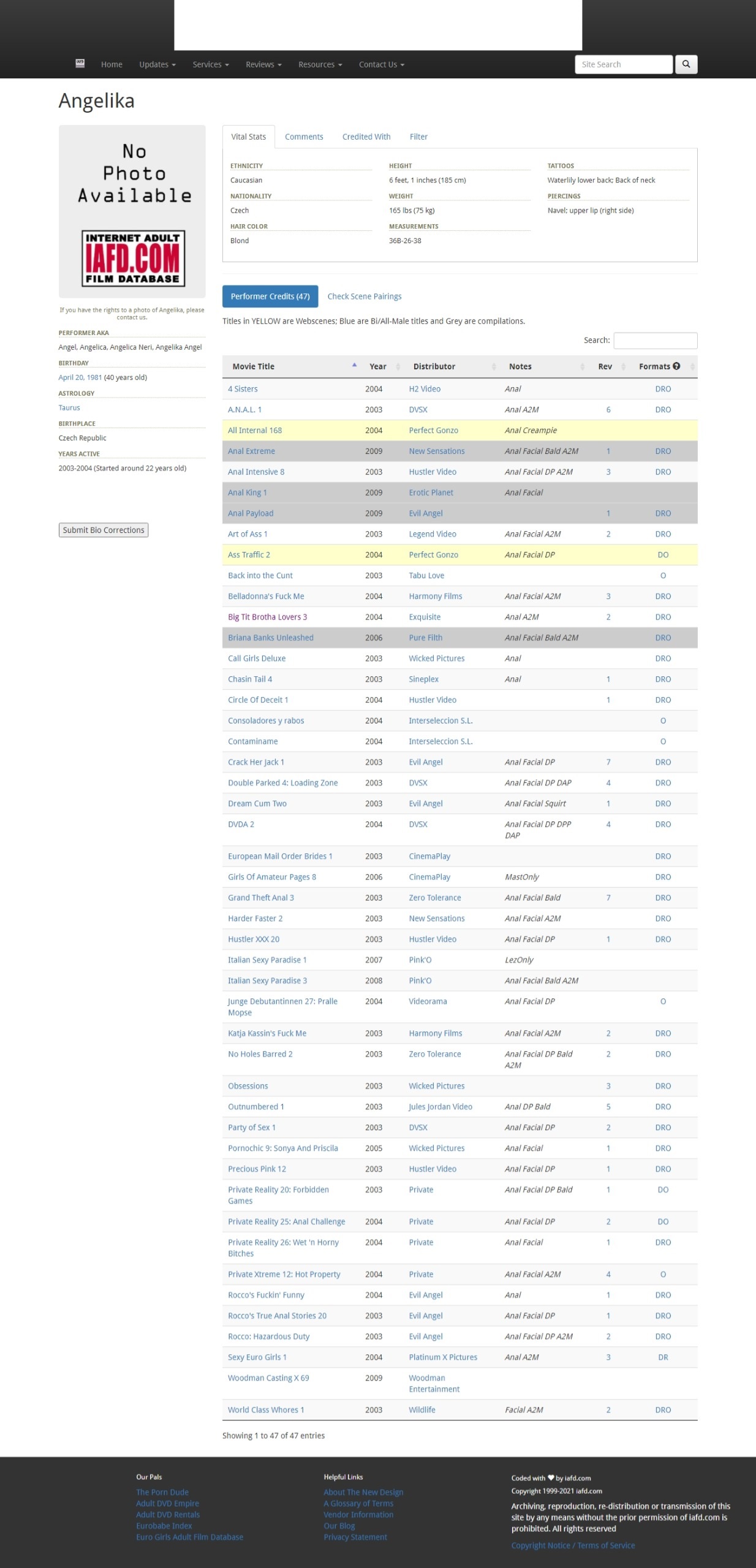756x1568 pixels.
Task: Open Consoladores y rabos title link
Action: pos(266,721)
